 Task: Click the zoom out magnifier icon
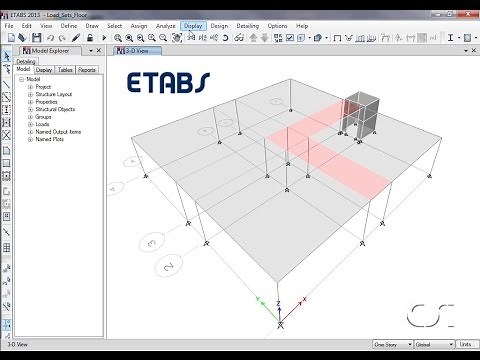coord(163,38)
